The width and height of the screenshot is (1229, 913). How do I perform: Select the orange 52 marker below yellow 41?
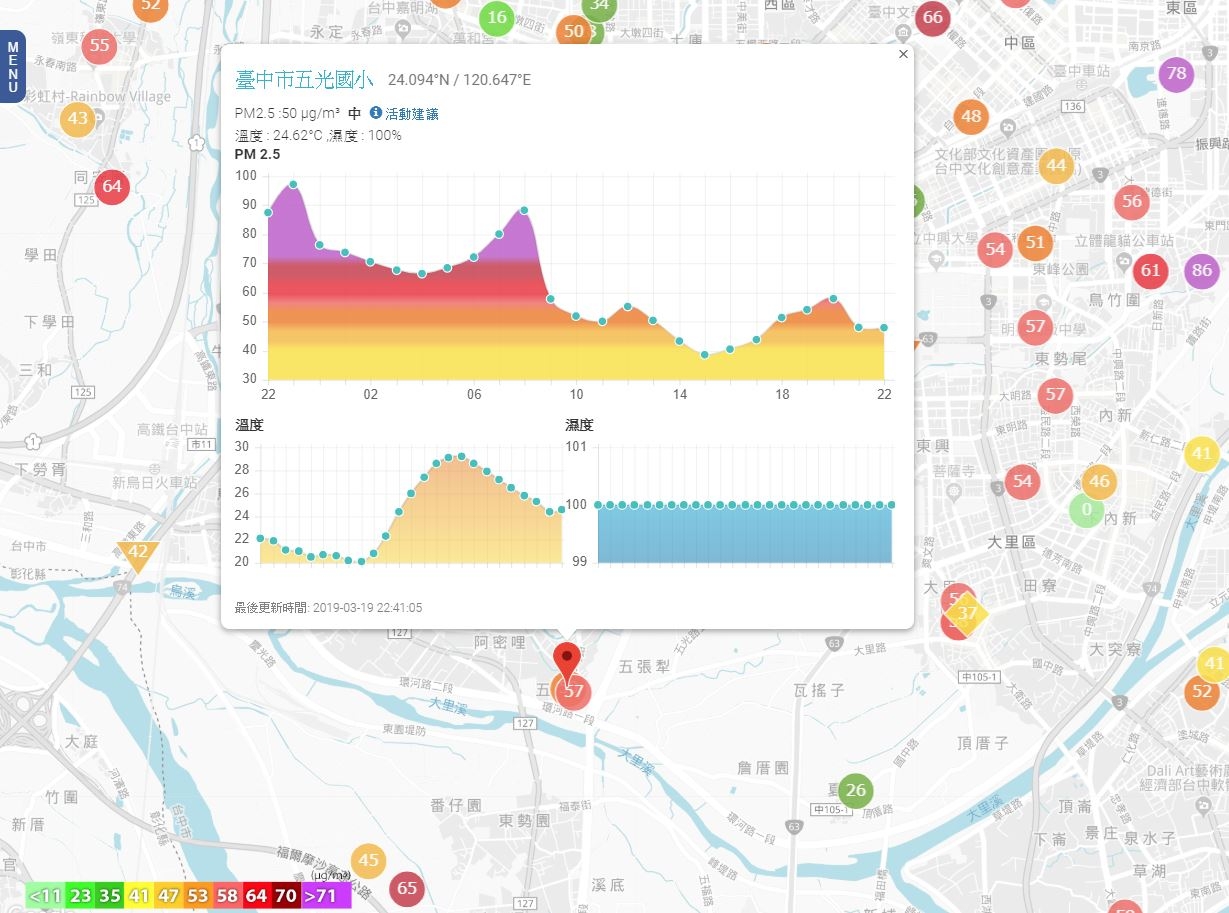(x=1202, y=692)
